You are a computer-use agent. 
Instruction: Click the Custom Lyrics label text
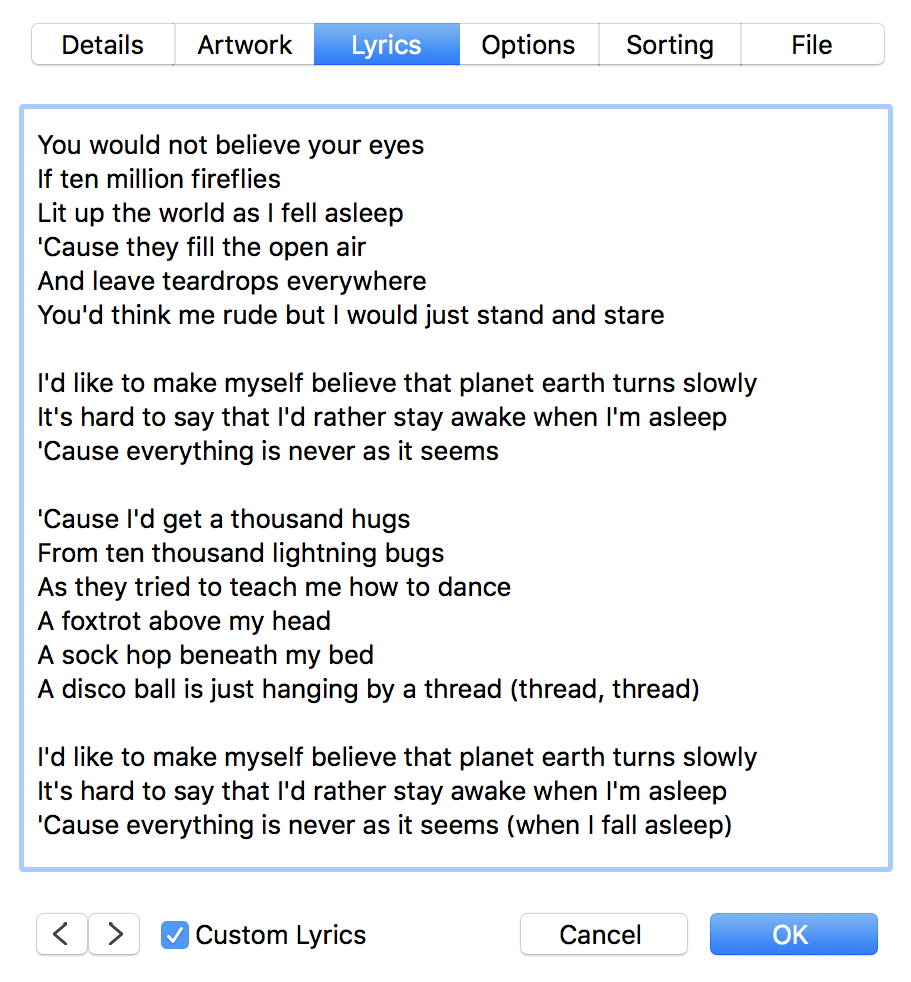[280, 934]
